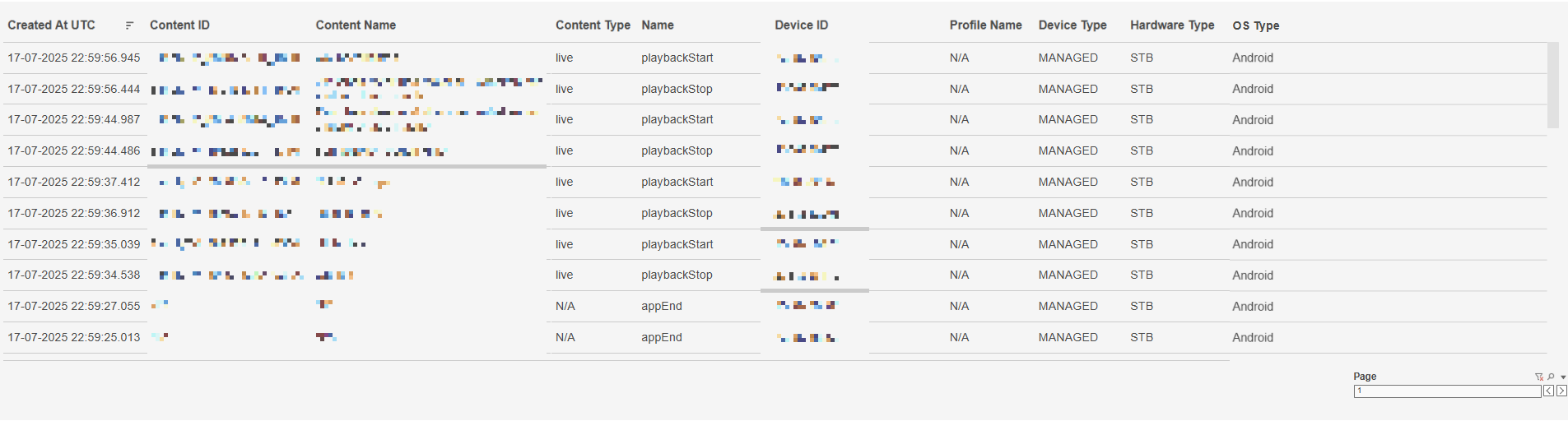Viewport: 1568px width, 421px height.
Task: Select the Profile Name column header
Action: [985, 25]
